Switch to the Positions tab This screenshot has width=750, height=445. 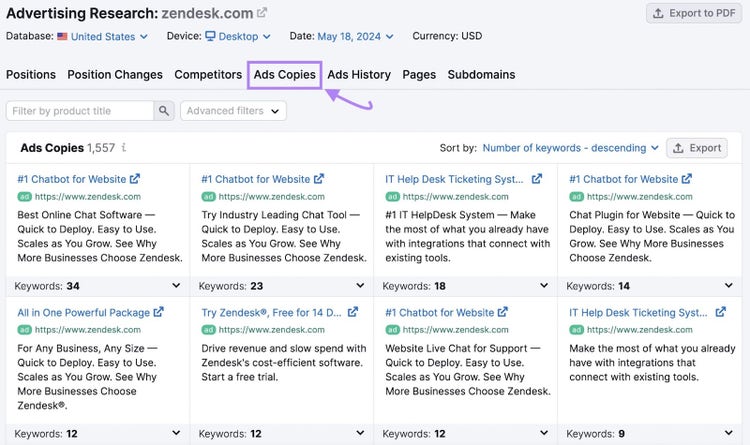31,75
